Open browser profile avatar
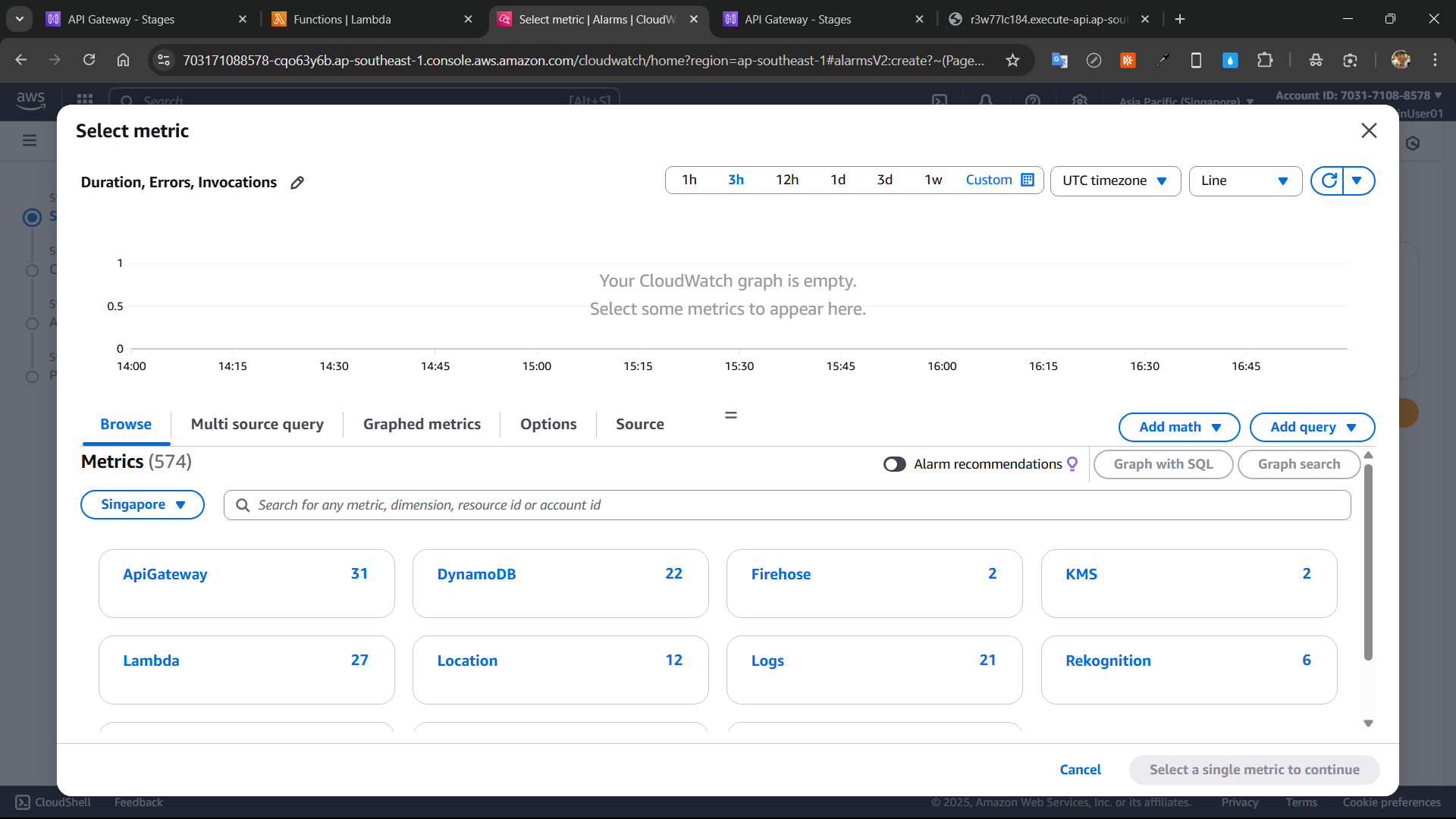 (1401, 60)
